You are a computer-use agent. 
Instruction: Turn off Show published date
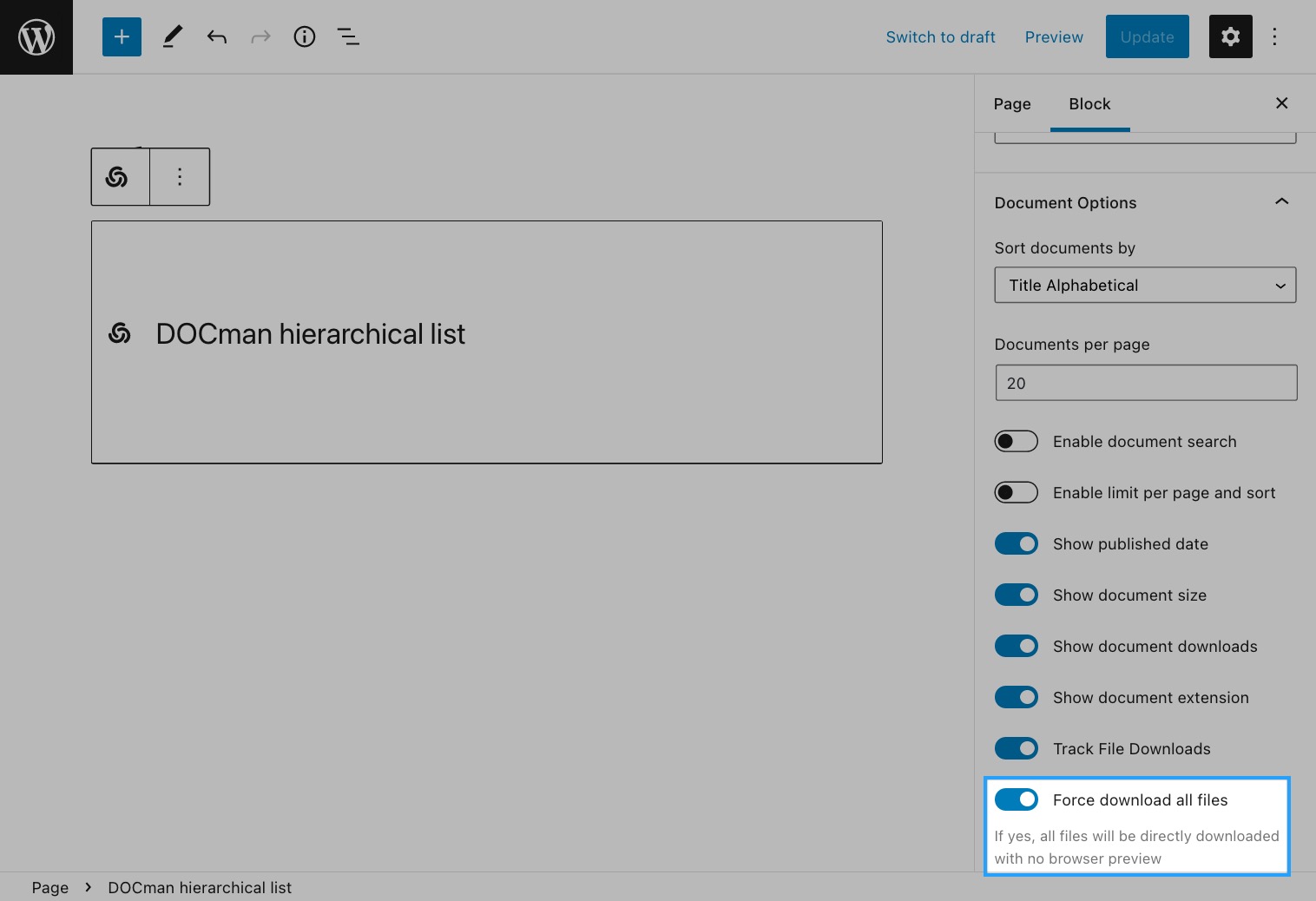tap(1017, 543)
